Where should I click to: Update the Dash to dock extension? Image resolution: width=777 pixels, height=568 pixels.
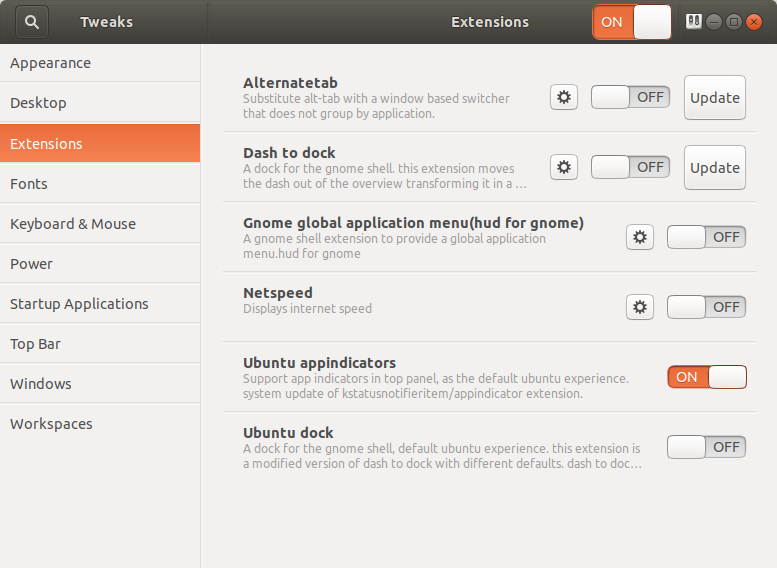[x=715, y=168]
